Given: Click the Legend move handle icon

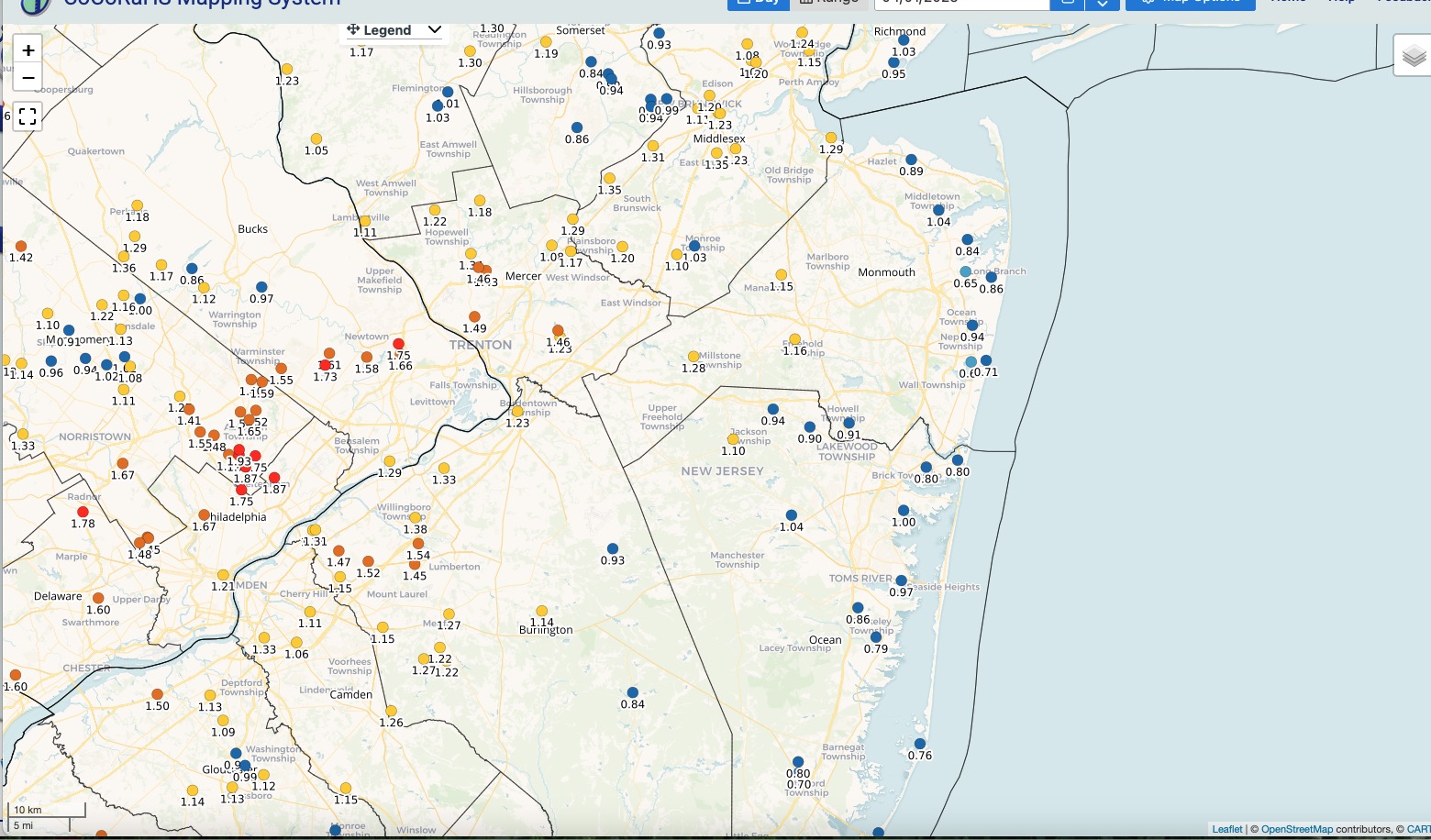Looking at the screenshot, I should click(x=353, y=30).
